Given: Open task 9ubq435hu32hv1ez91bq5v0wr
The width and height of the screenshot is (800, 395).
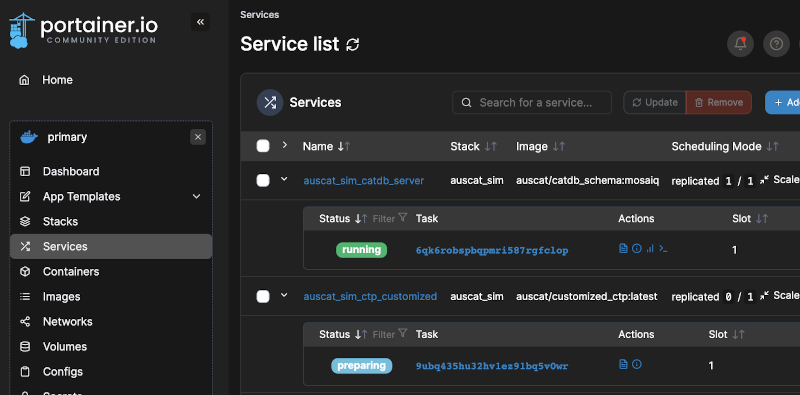Looking at the screenshot, I should tap(492, 366).
